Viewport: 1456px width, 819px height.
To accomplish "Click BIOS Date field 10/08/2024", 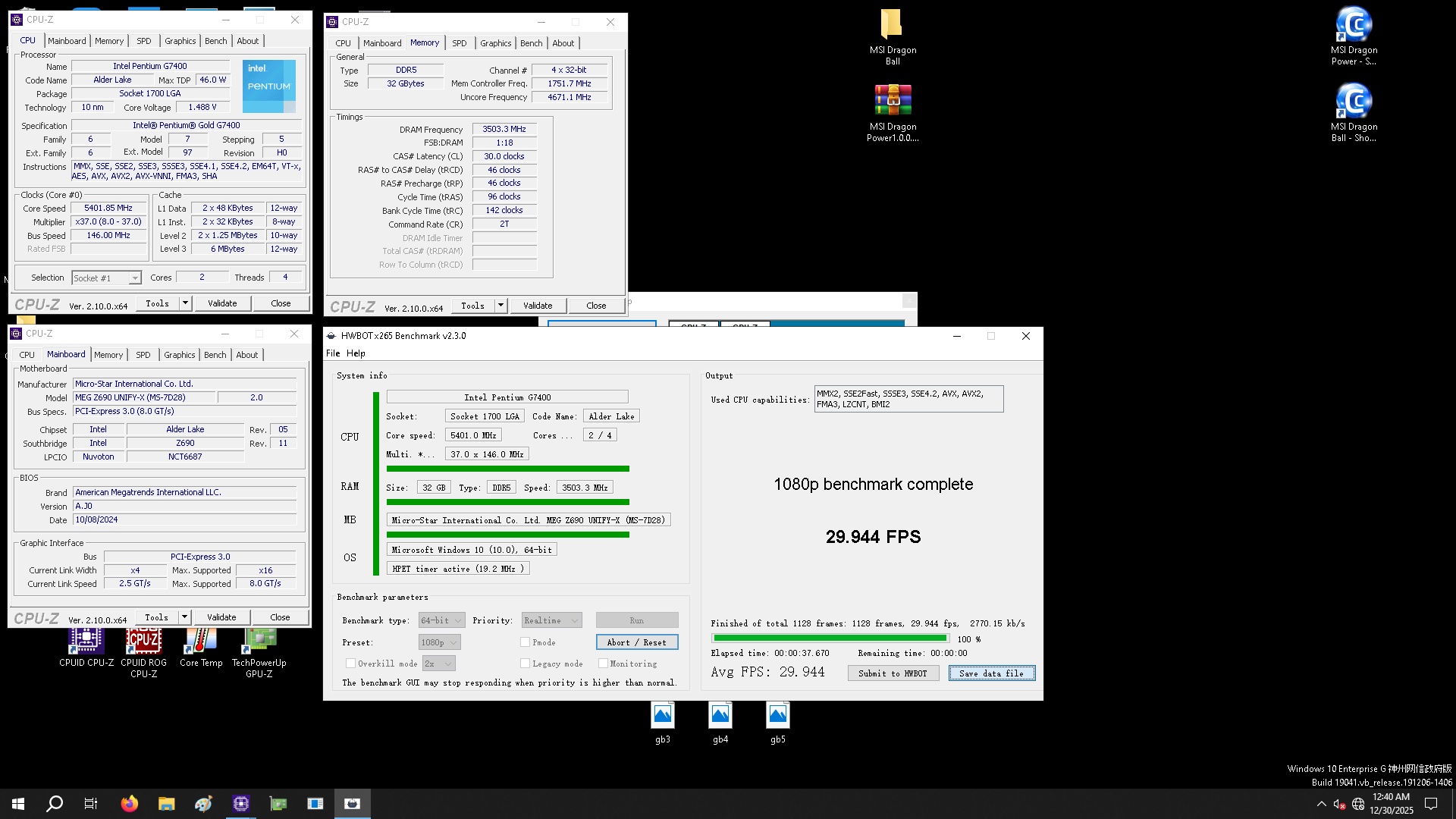I will pos(184,520).
